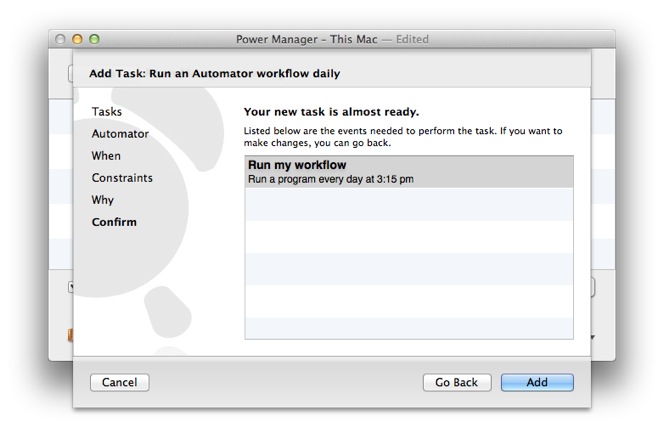This screenshot has height=428, width=664.
Task: Cancel the Add Task dialog
Action: coord(119,382)
